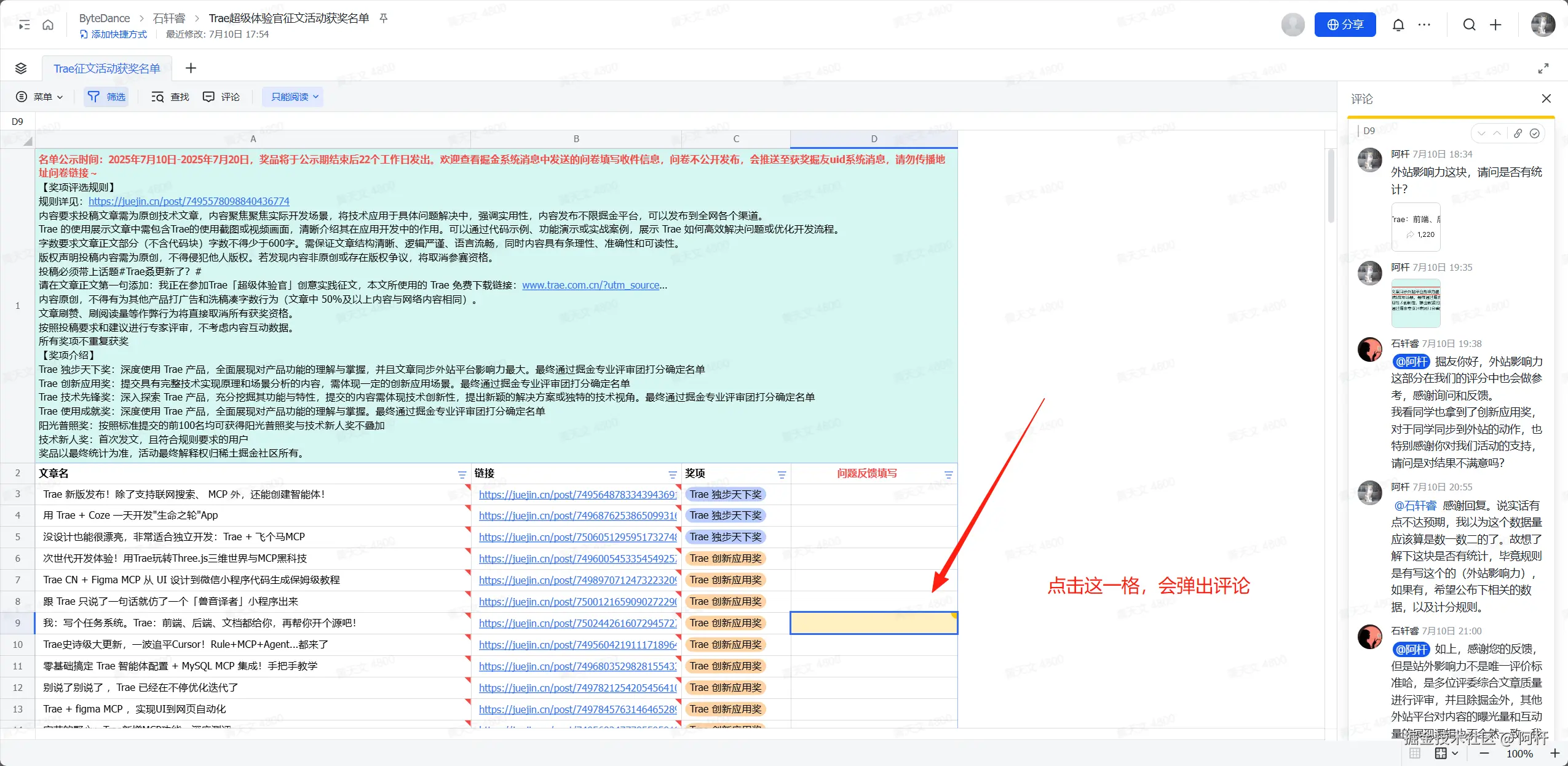Enter fullscreen with expand arrows icon
This screenshot has height=766, width=1568.
[1543, 68]
